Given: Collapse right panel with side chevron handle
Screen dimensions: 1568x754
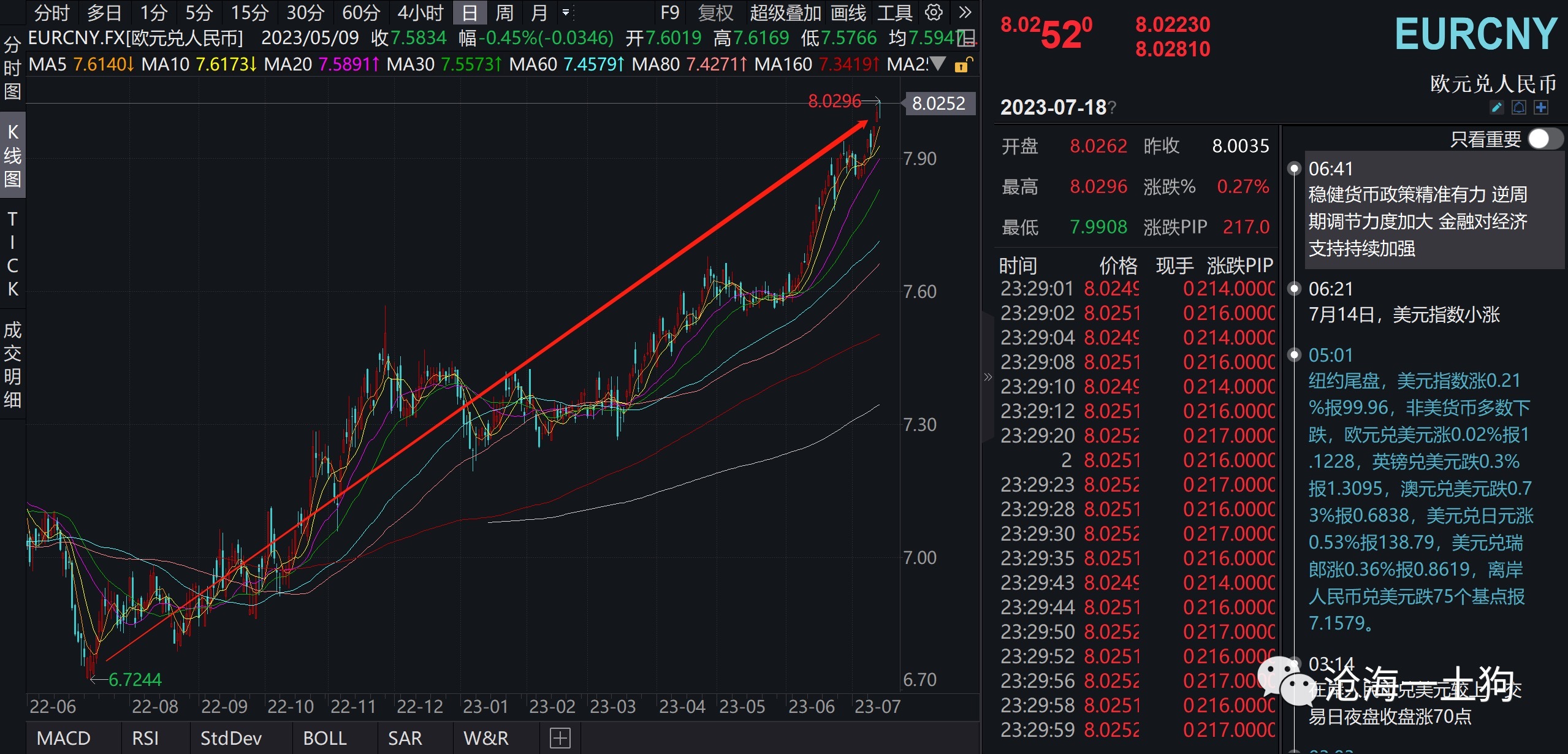Looking at the screenshot, I should pos(987,377).
